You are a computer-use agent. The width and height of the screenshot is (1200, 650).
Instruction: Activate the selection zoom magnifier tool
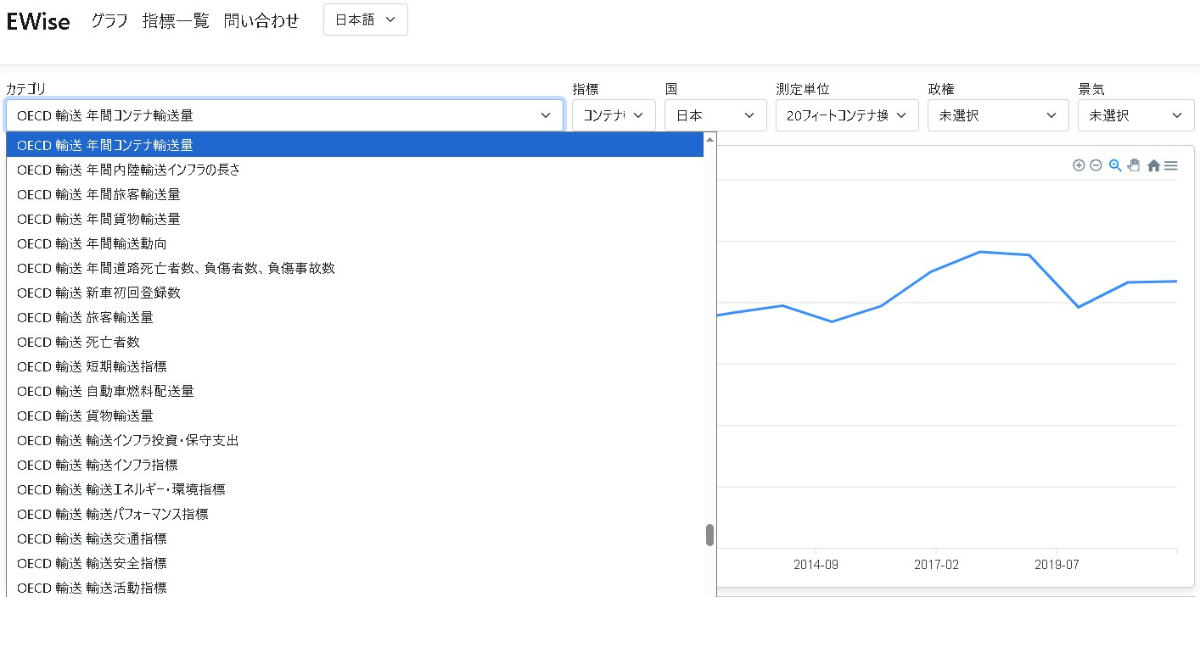[1115, 165]
